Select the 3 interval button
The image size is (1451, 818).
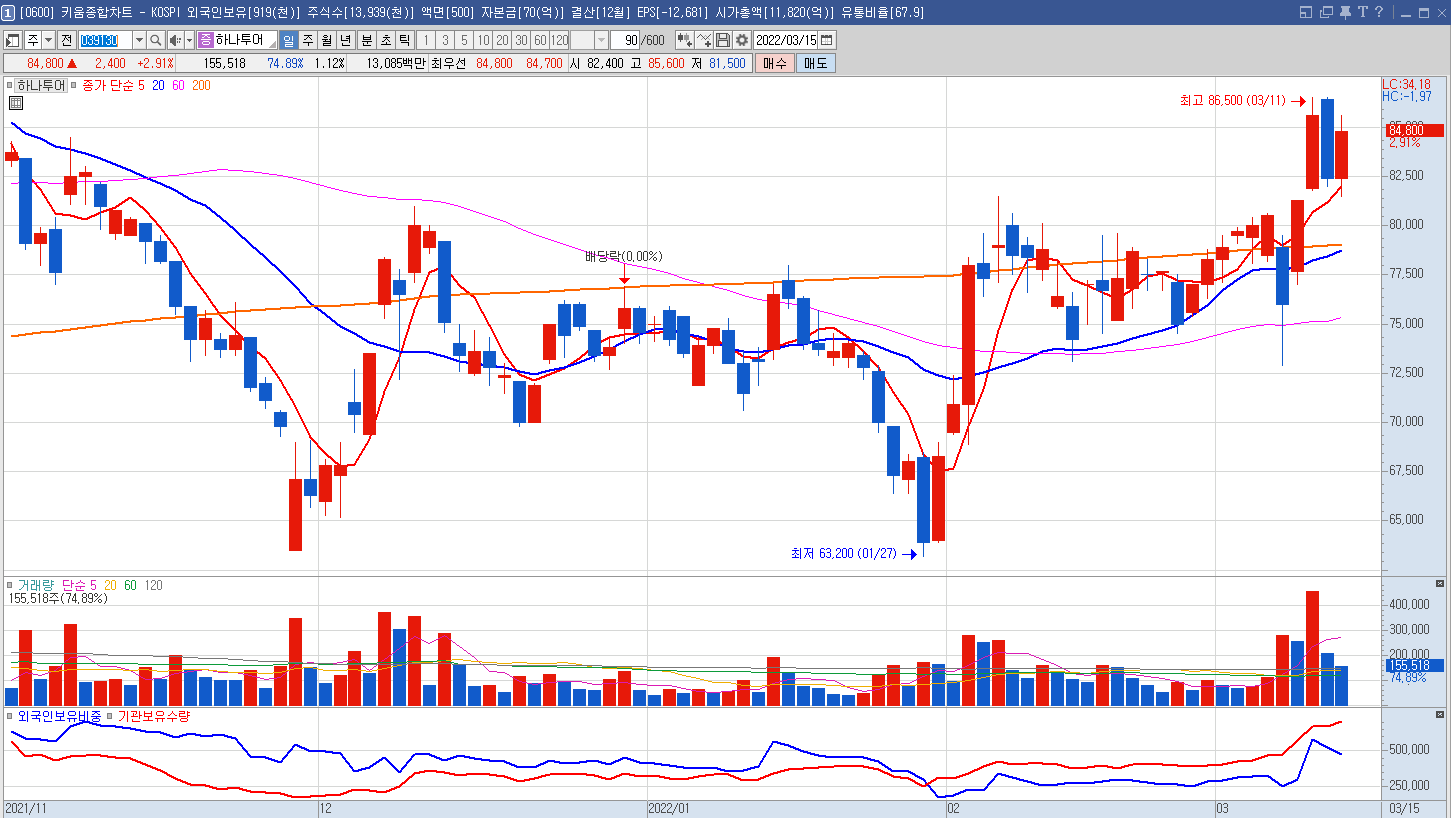(x=445, y=40)
